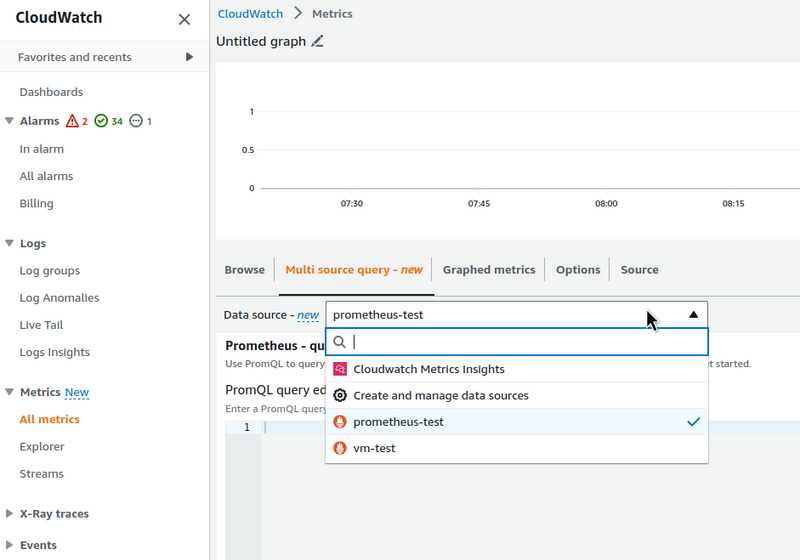Switch to the Browse tab
The height and width of the screenshot is (560, 800).
[x=244, y=270]
